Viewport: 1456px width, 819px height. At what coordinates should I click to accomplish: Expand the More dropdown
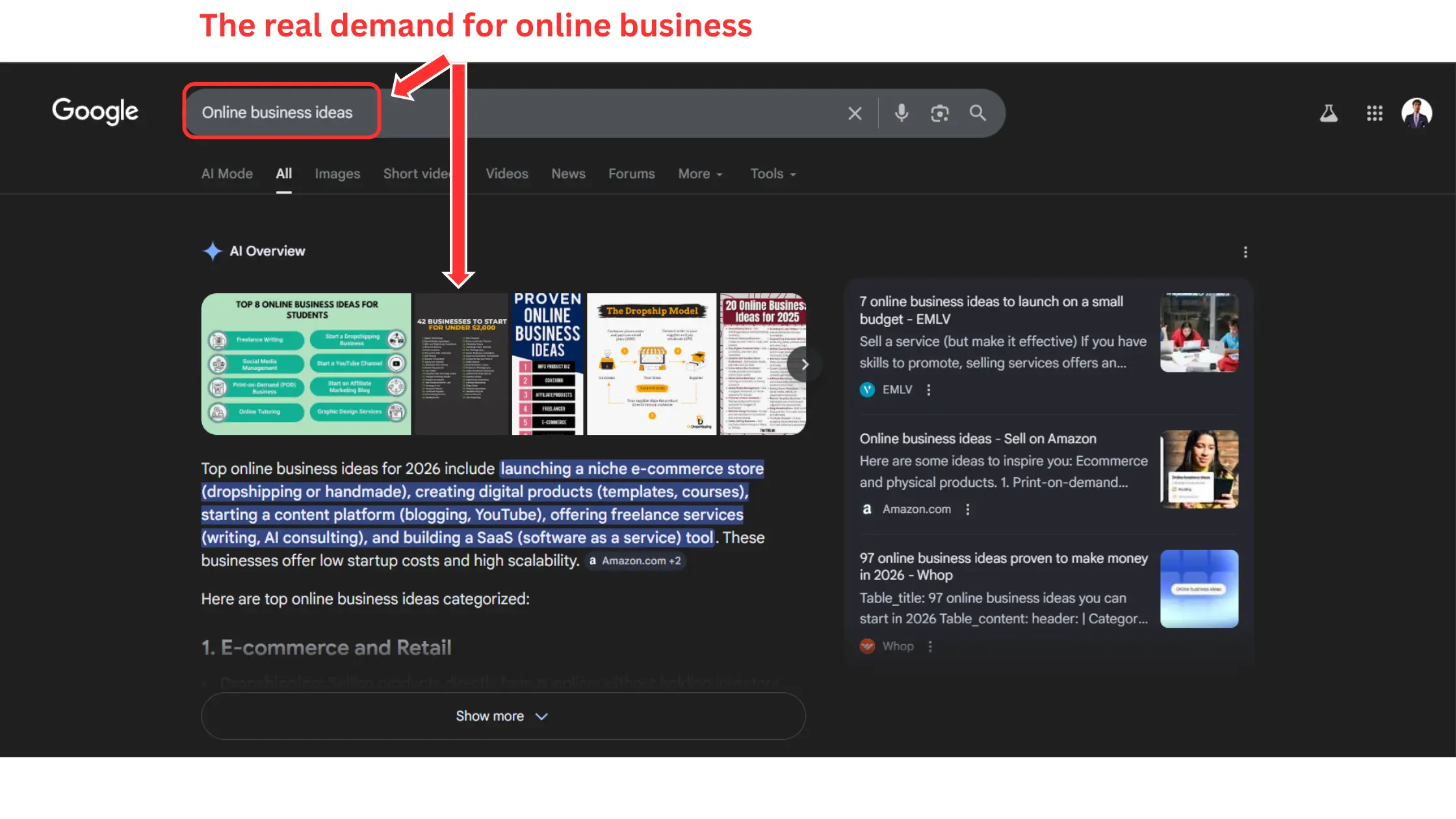(x=700, y=174)
